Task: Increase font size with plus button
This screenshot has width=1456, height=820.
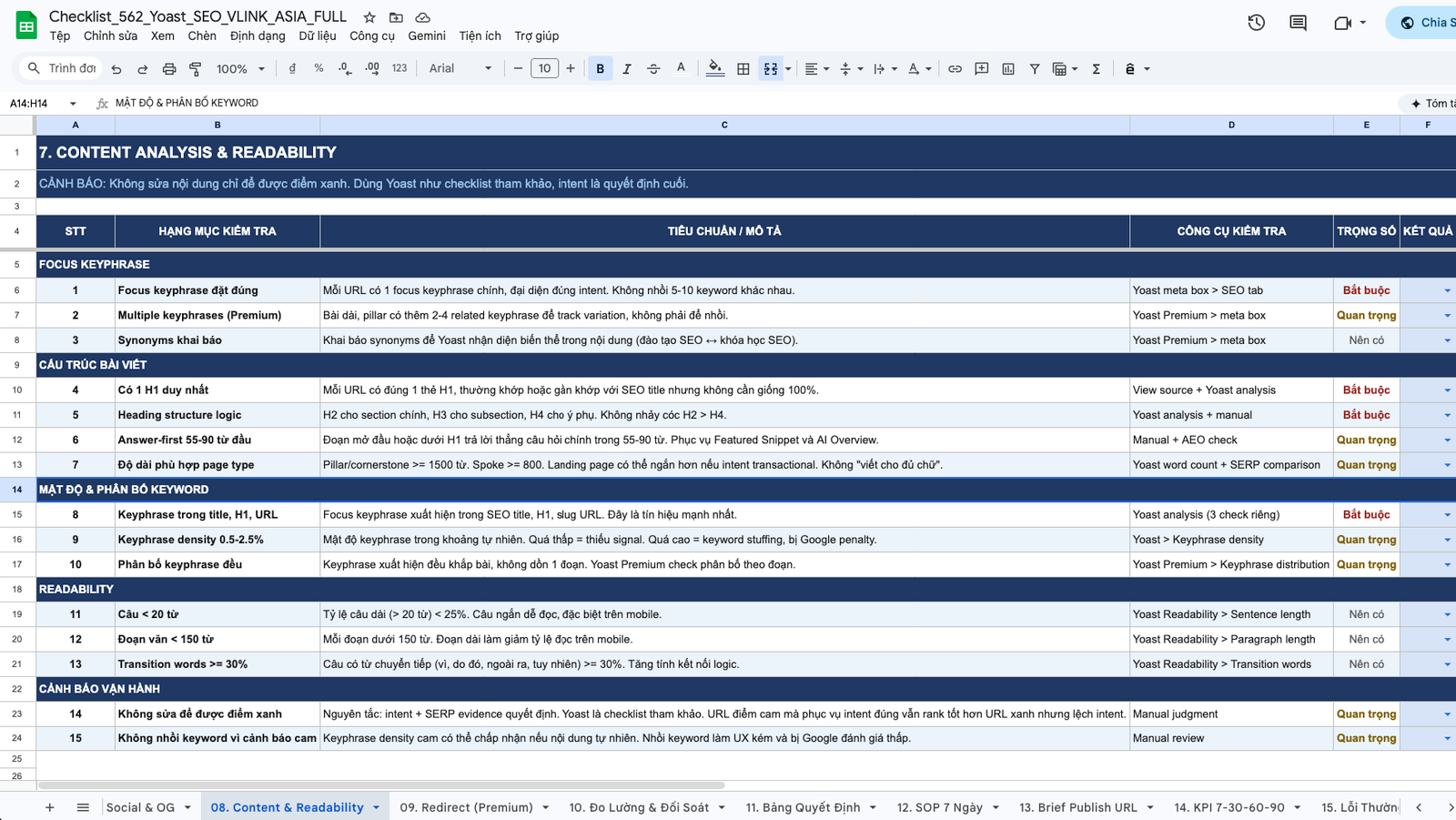Action: 571,68
